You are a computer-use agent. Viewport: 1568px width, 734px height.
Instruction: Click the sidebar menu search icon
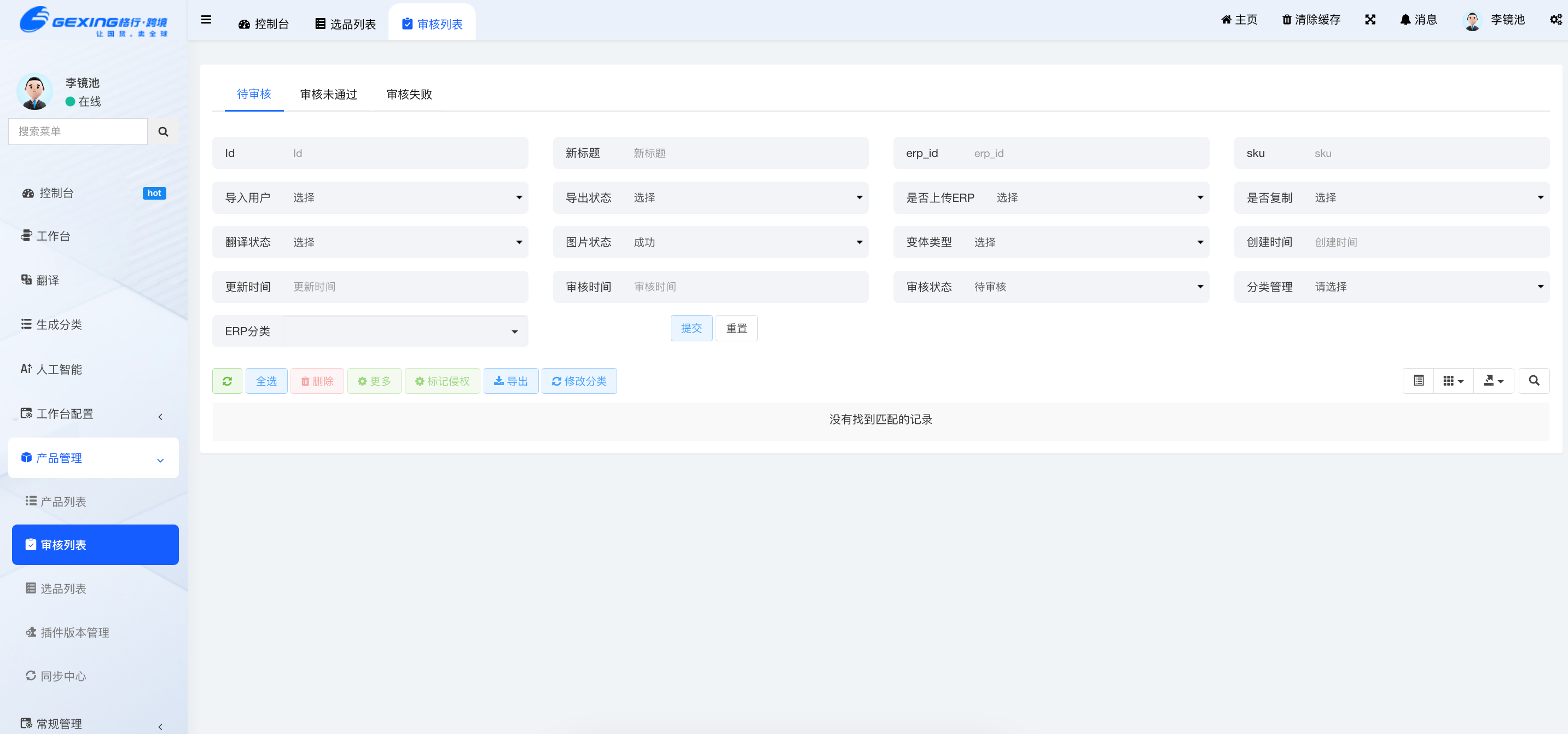163,131
